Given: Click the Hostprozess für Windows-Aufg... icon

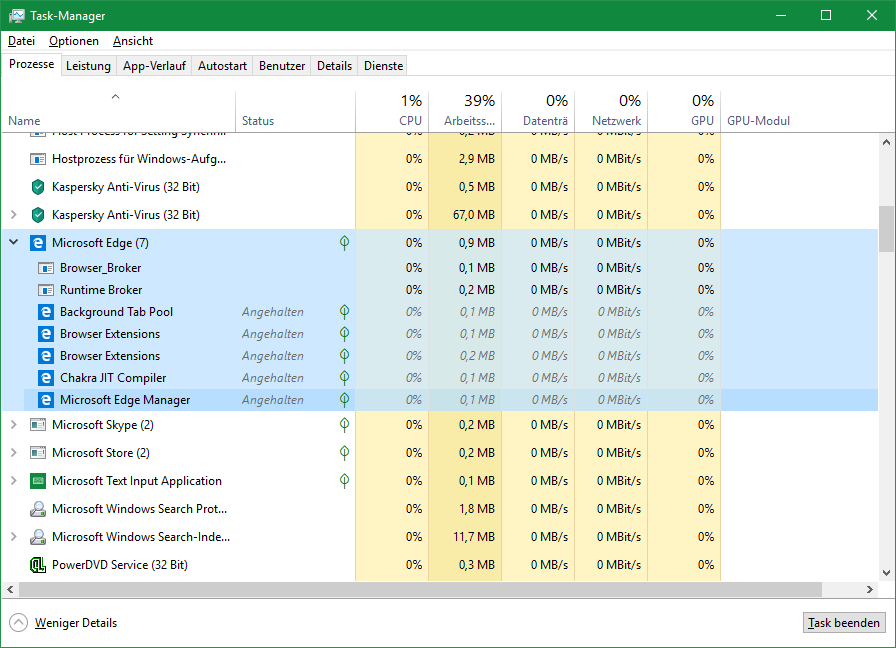Looking at the screenshot, I should tap(38, 159).
